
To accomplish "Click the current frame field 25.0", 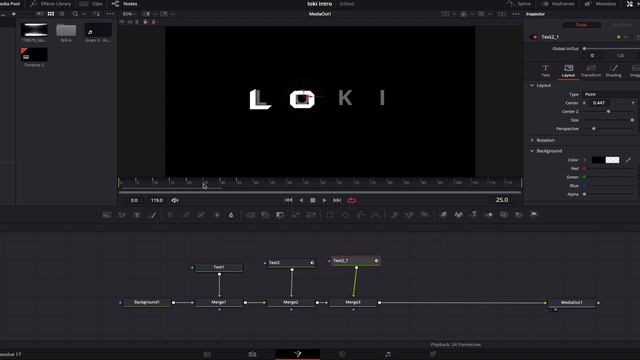I will point(502,200).
